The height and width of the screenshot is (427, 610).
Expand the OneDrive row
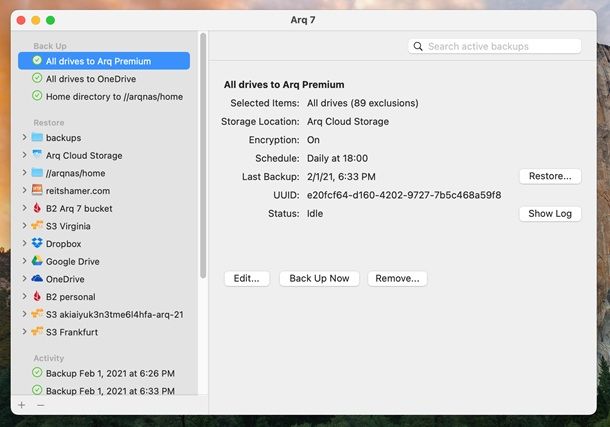coord(24,278)
